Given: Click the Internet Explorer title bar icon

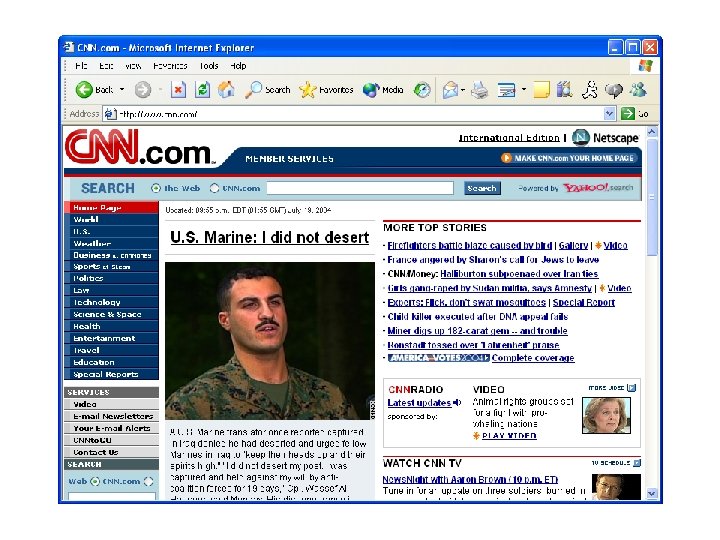Looking at the screenshot, I should pos(69,47).
